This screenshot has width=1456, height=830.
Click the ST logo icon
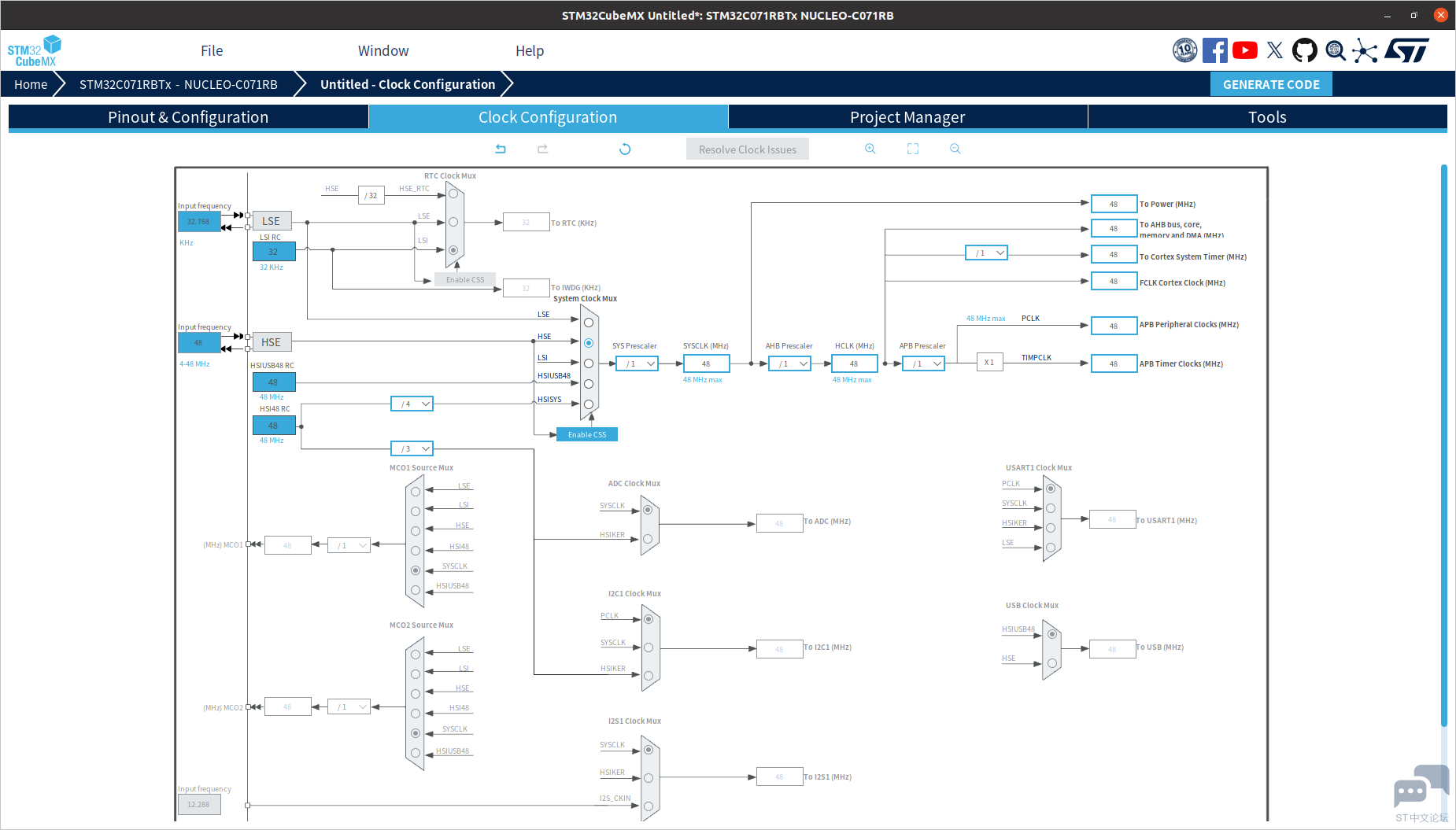[1407, 50]
